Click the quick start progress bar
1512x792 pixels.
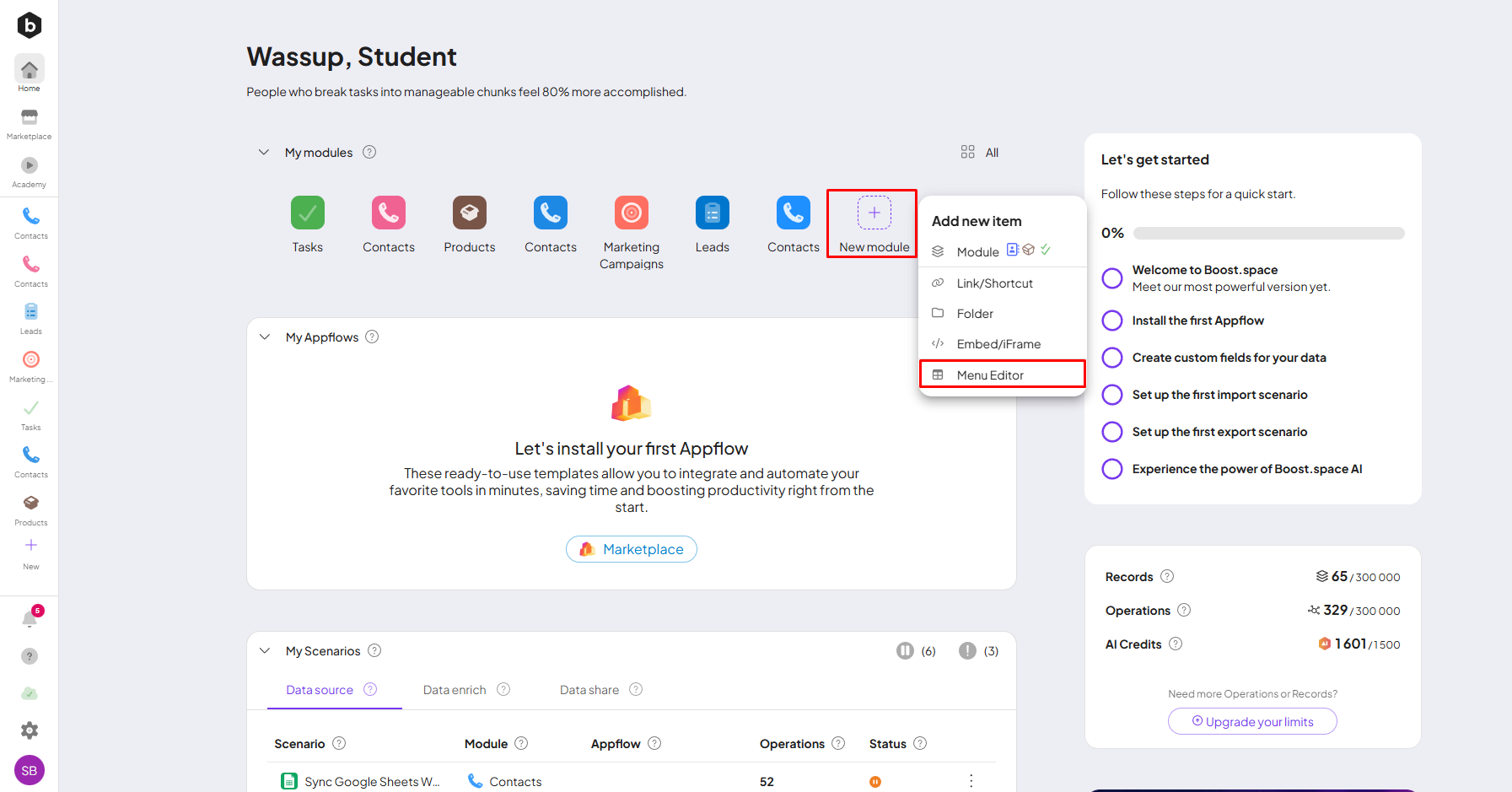pyautogui.click(x=1268, y=234)
